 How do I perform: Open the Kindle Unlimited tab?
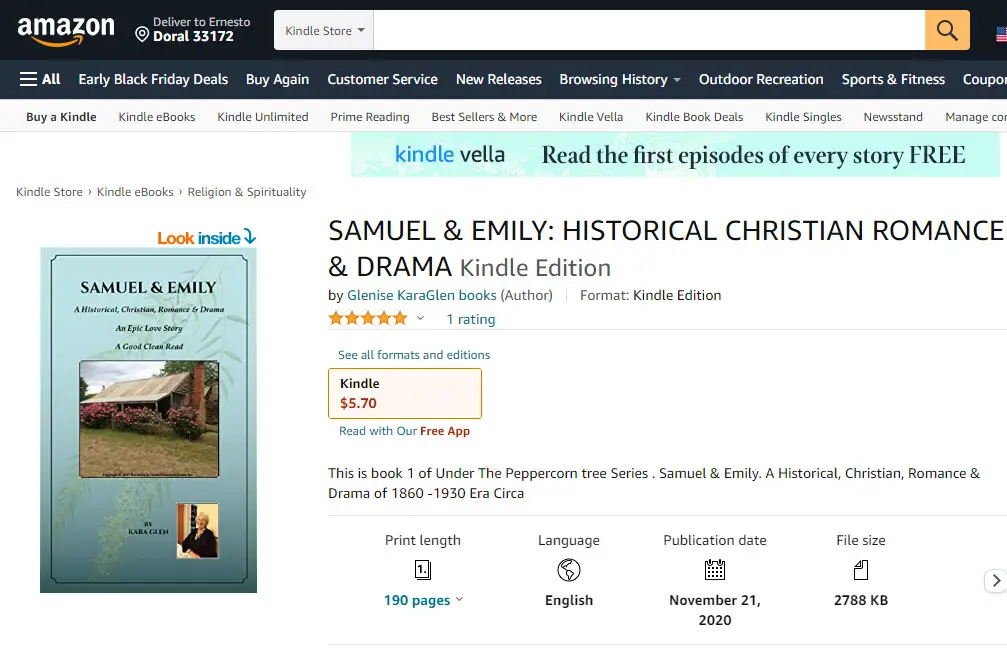pyautogui.click(x=263, y=117)
